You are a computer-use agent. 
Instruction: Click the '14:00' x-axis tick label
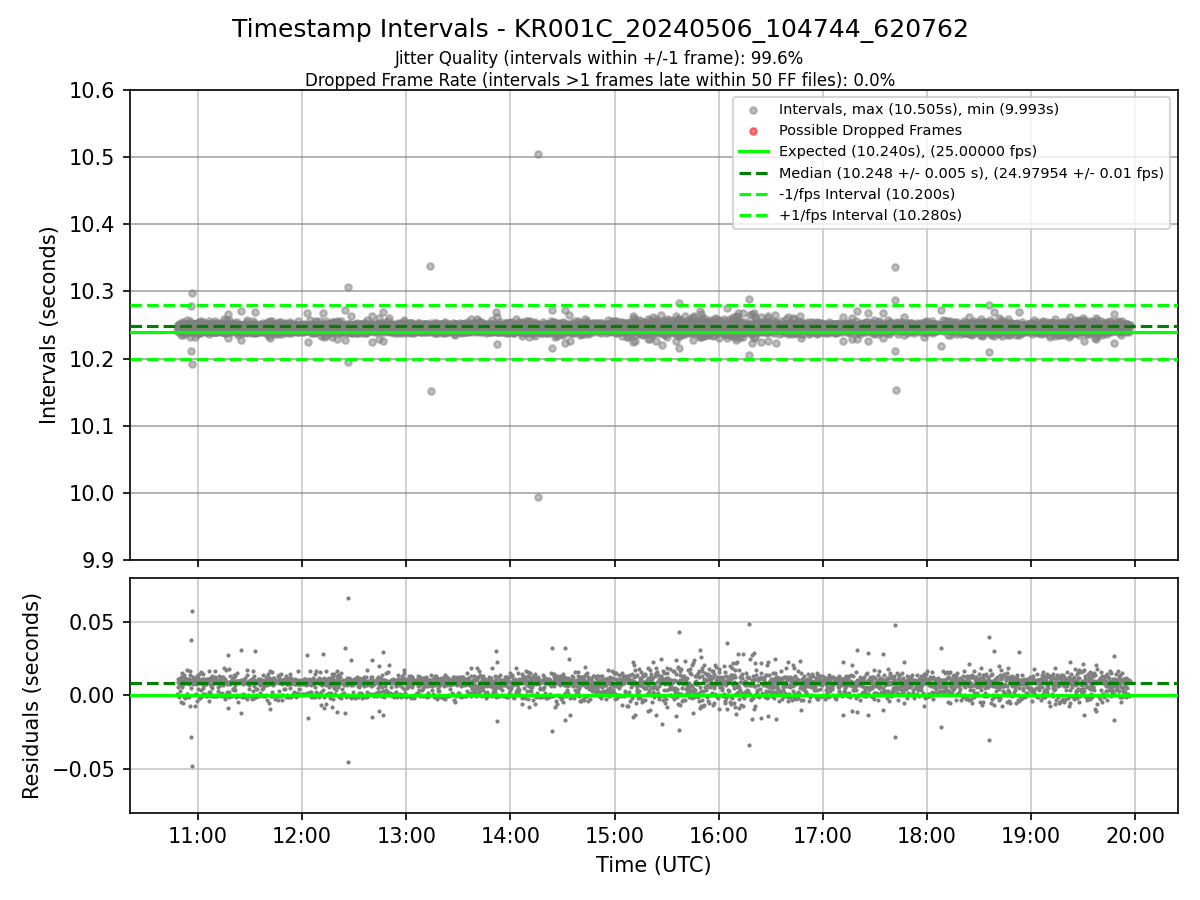click(510, 834)
